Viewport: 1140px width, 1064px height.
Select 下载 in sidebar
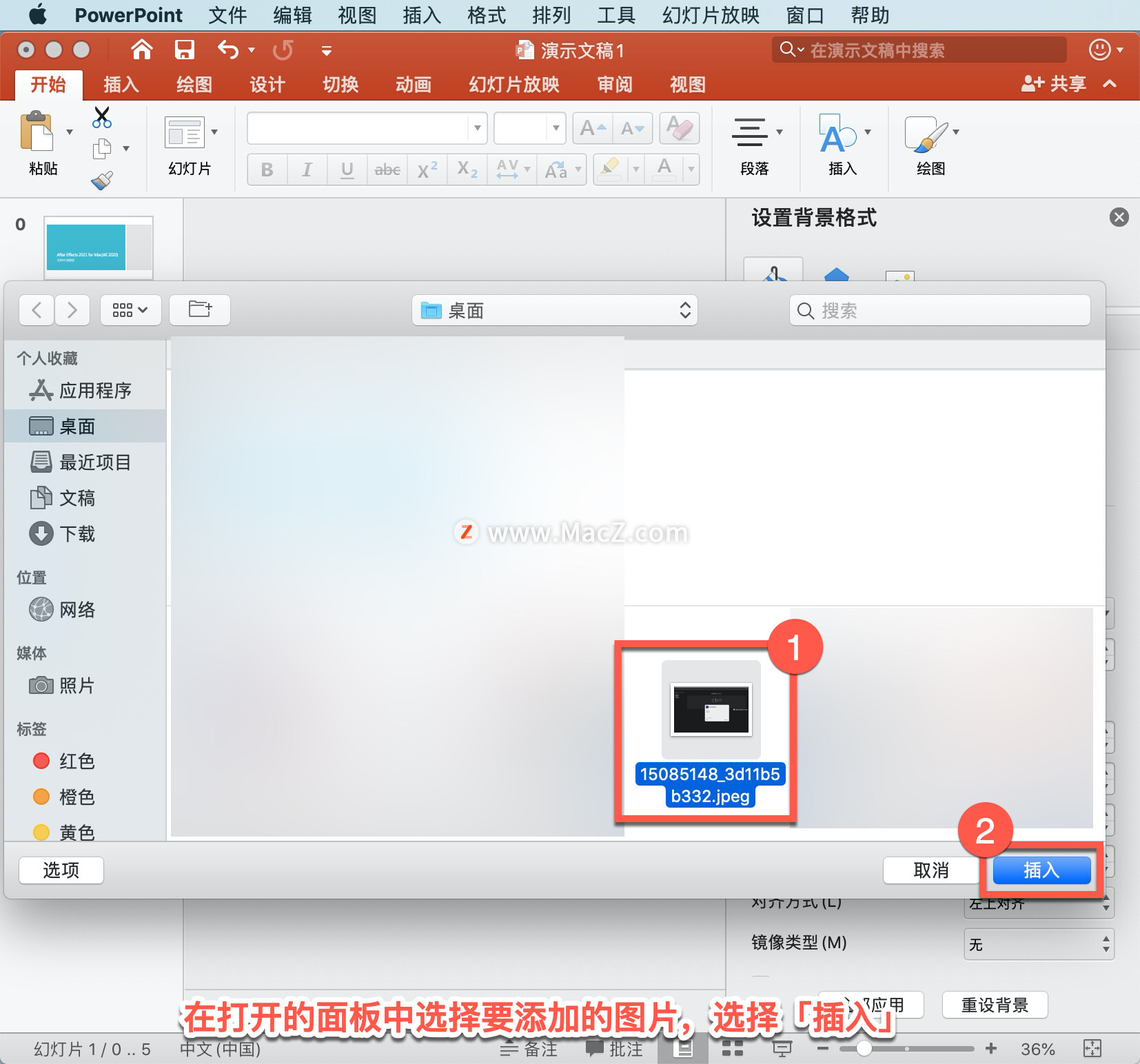click(85, 534)
